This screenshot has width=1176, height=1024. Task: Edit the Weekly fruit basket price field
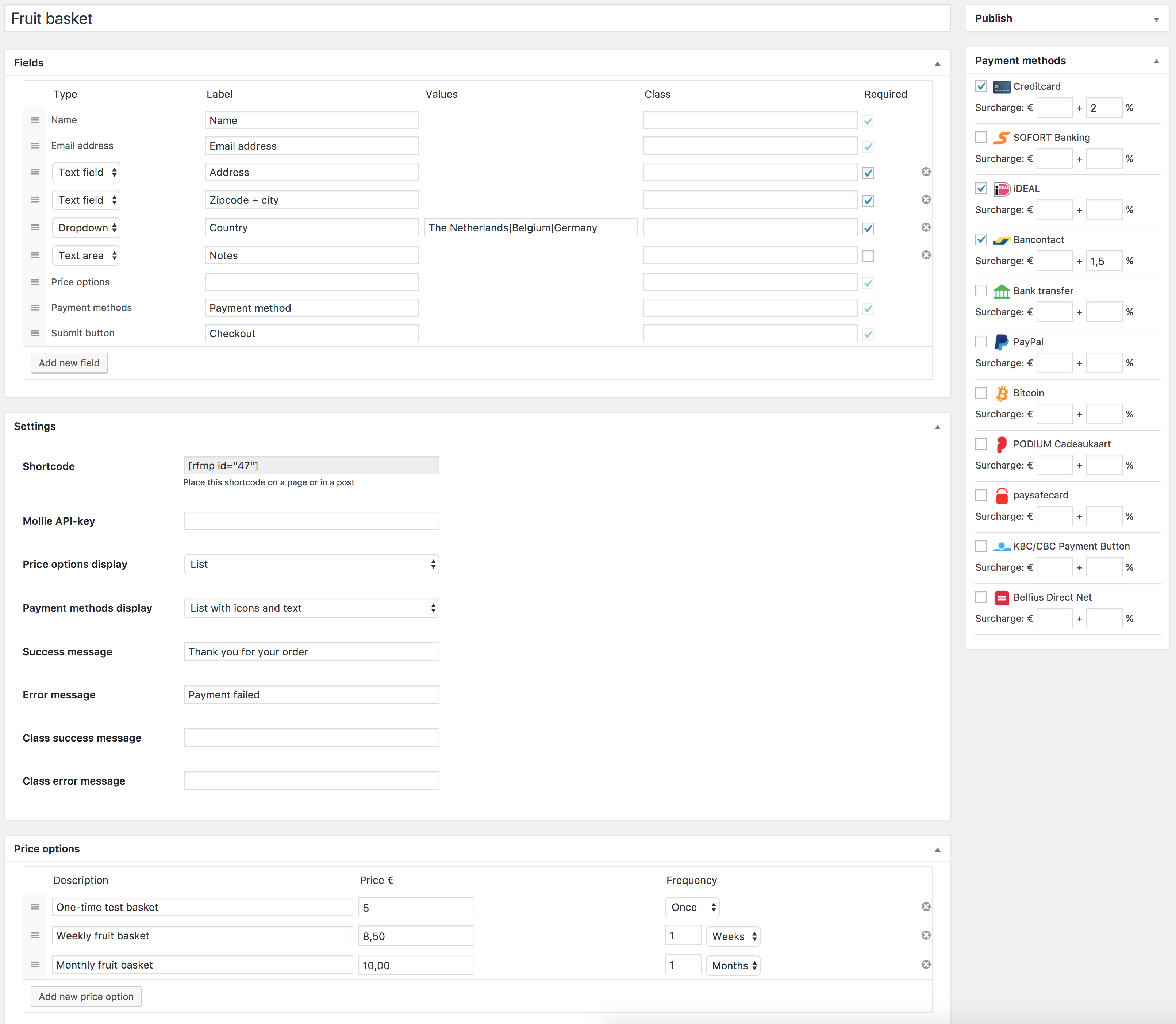pyautogui.click(x=416, y=936)
